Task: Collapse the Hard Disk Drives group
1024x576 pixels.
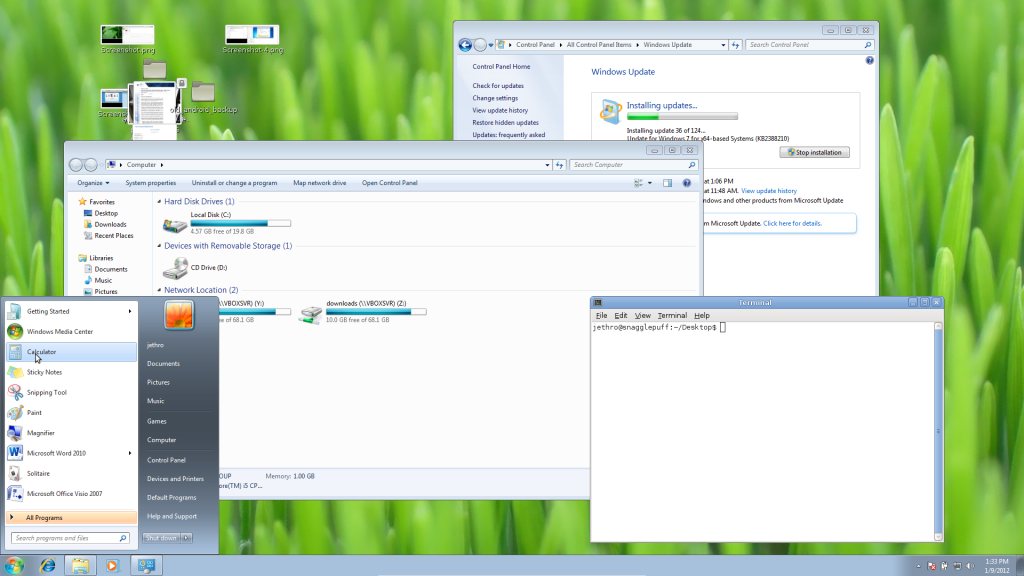Action: (x=159, y=202)
